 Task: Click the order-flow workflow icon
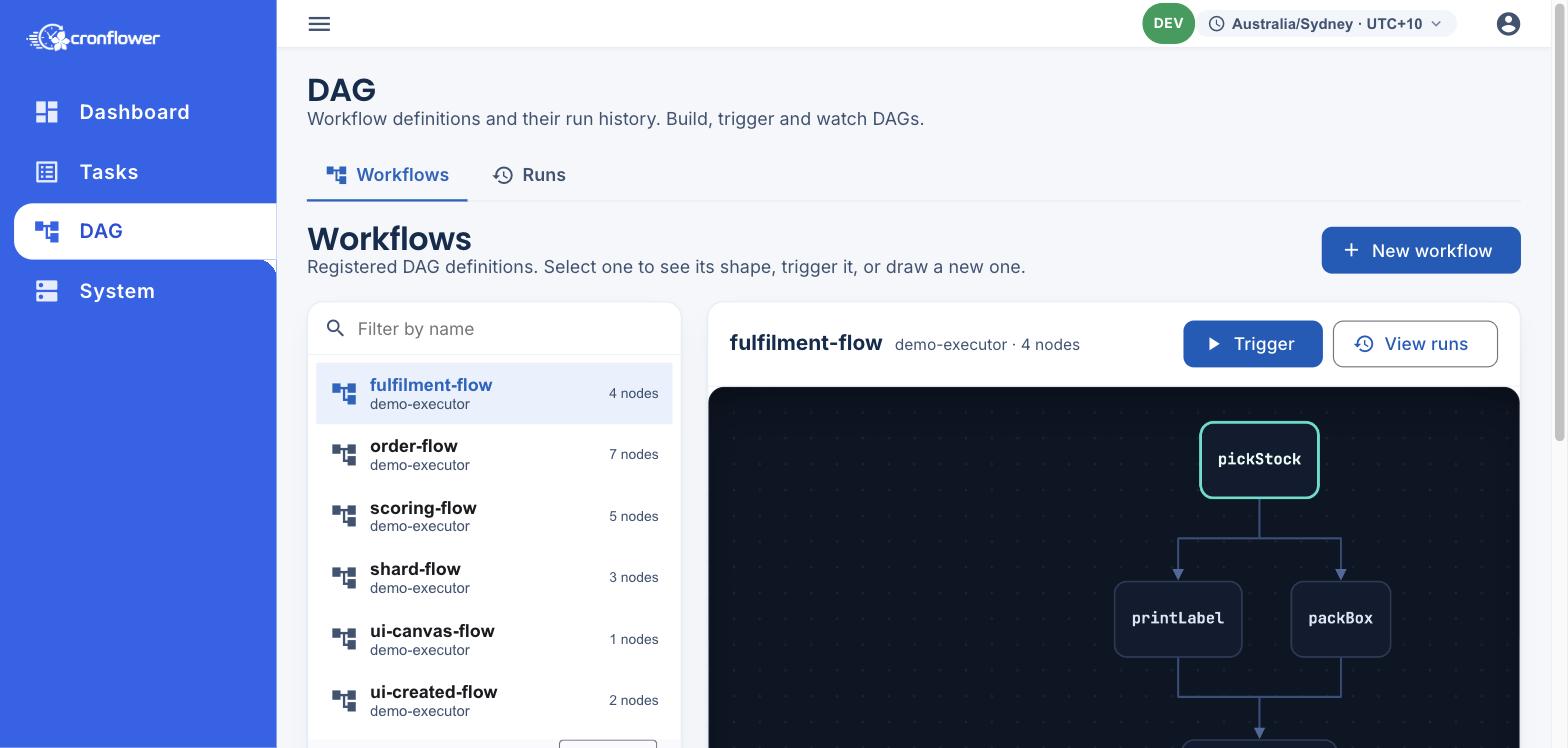[344, 455]
